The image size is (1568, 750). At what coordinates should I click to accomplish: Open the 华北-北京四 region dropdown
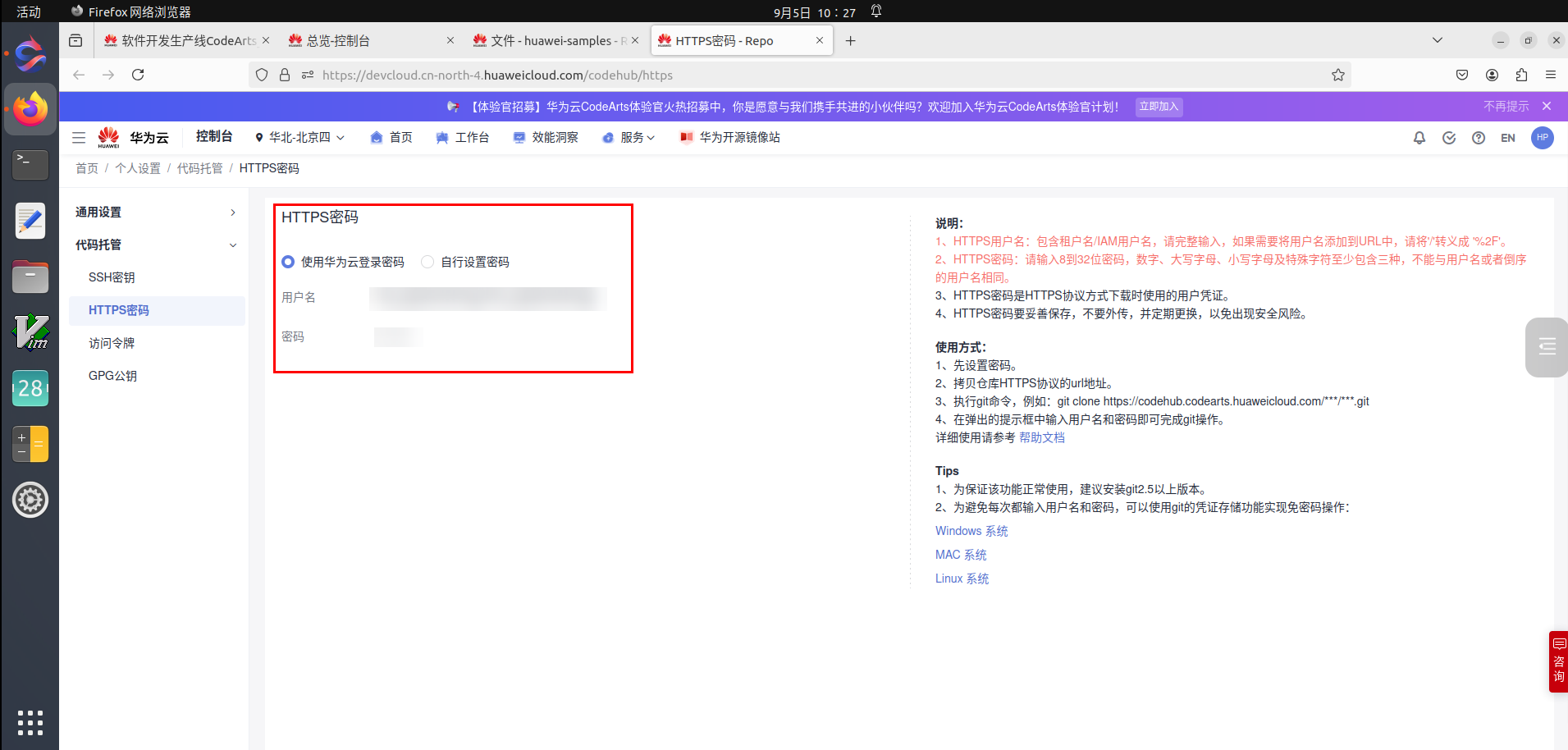299,138
